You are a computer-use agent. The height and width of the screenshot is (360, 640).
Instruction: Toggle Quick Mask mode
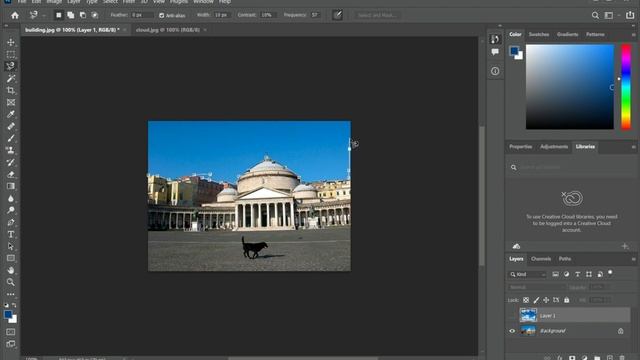[x=11, y=332]
